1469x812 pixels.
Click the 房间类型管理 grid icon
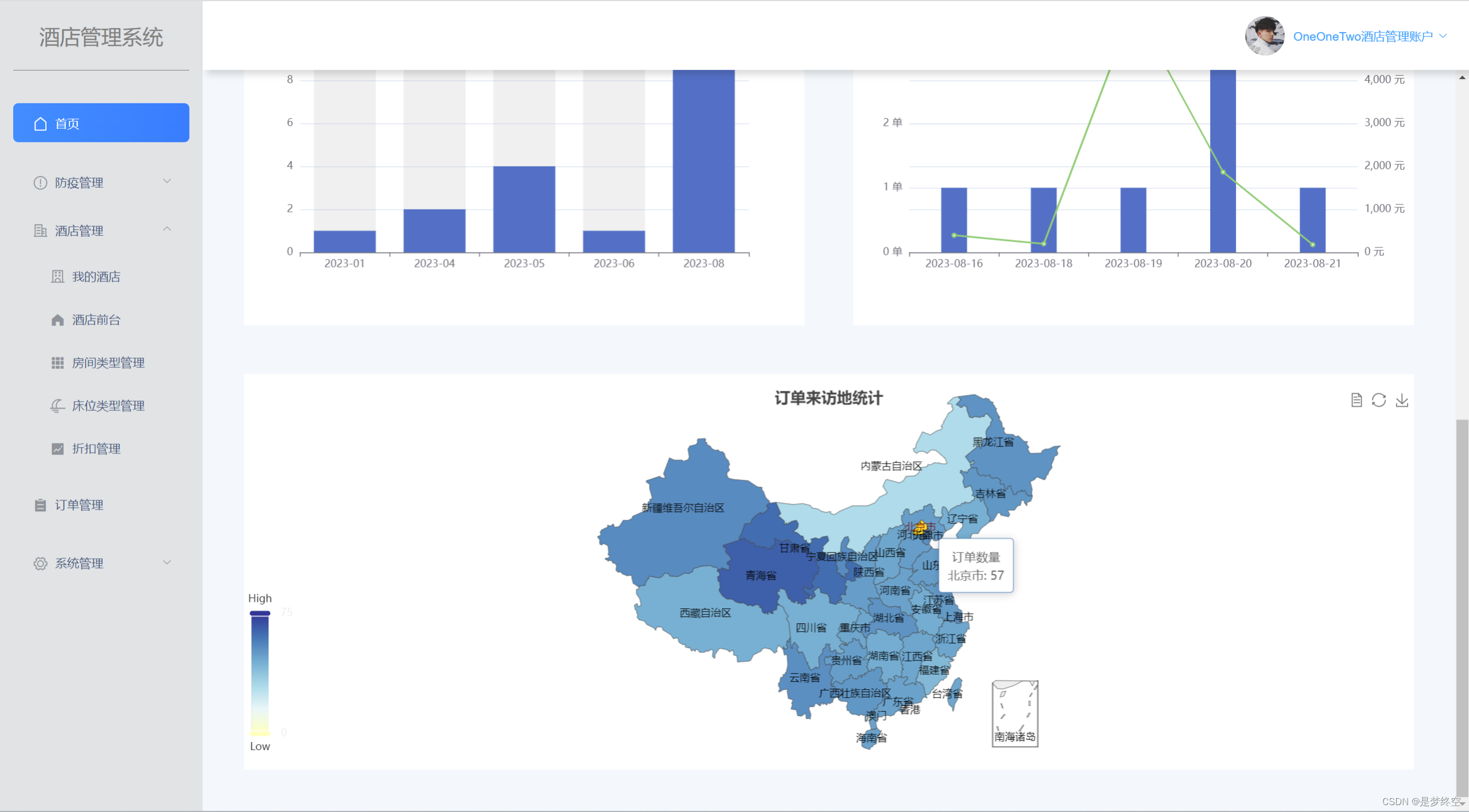click(57, 363)
